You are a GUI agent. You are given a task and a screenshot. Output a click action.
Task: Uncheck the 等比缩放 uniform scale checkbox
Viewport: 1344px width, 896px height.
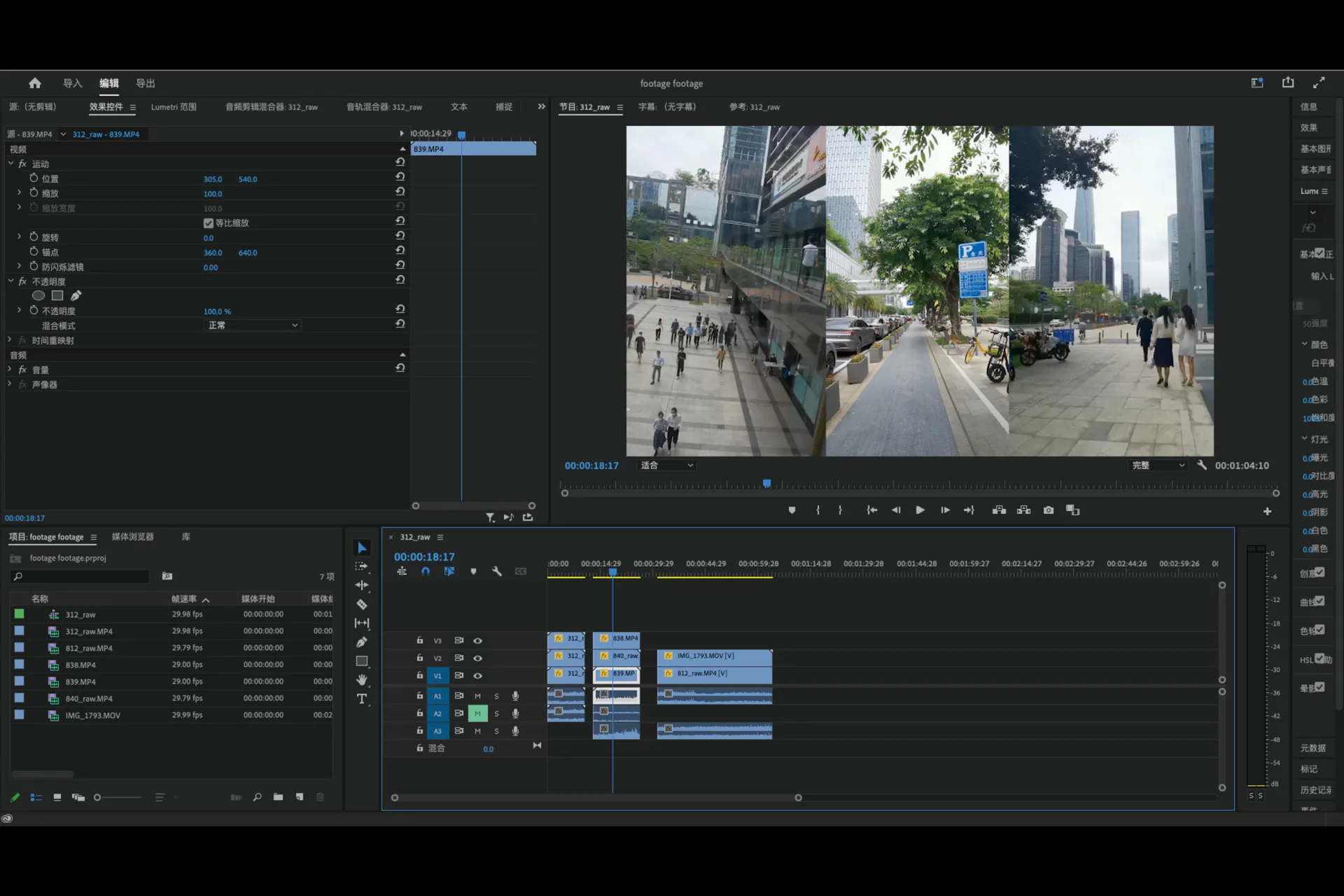209,223
